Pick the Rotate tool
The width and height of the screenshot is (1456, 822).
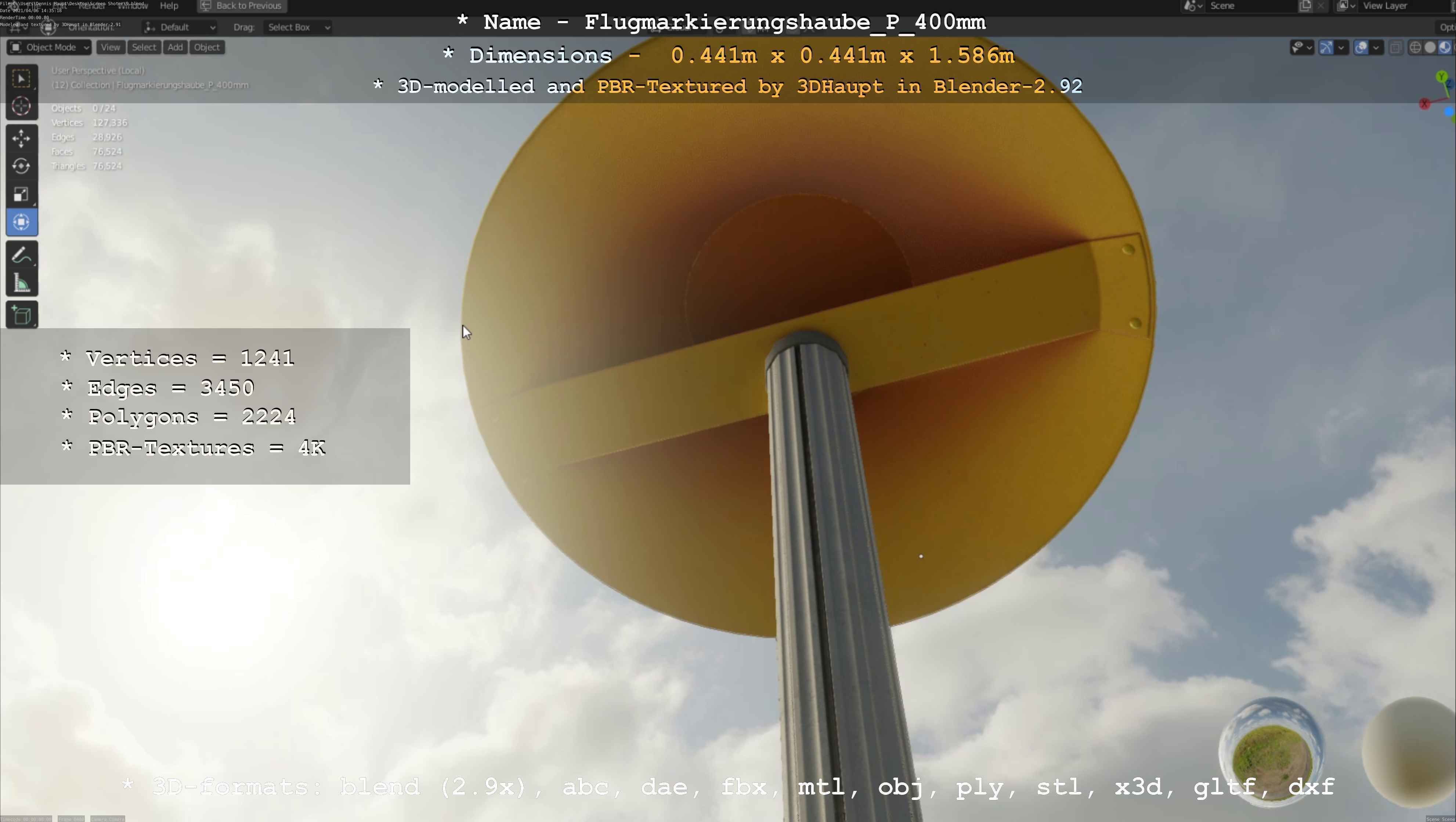pos(21,166)
